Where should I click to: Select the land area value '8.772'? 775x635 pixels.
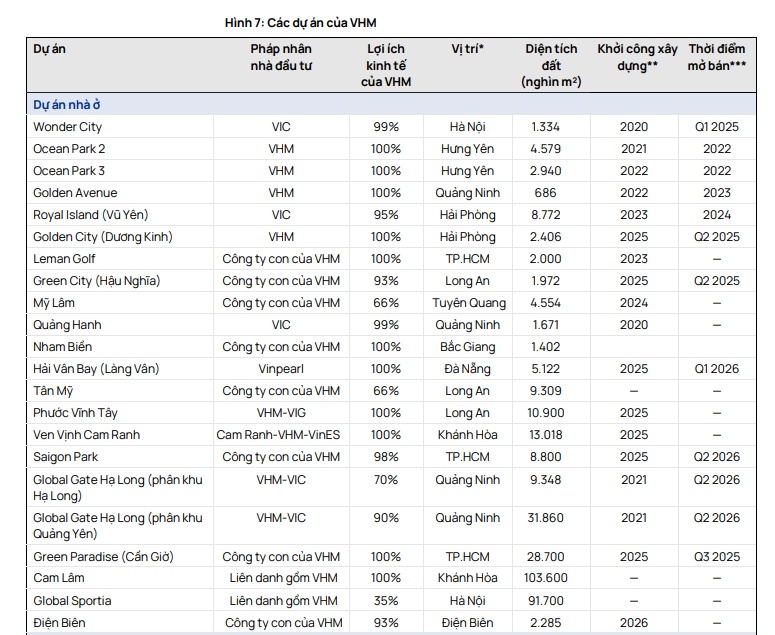tap(546, 215)
